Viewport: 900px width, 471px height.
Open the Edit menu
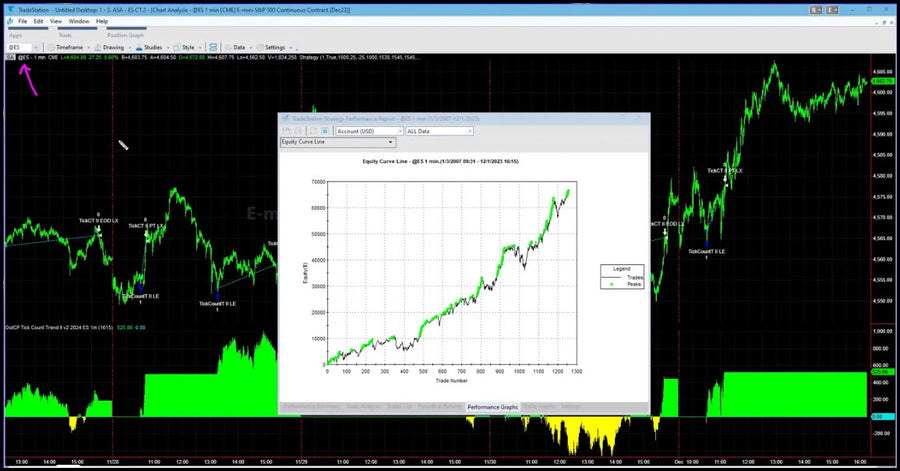coord(38,21)
